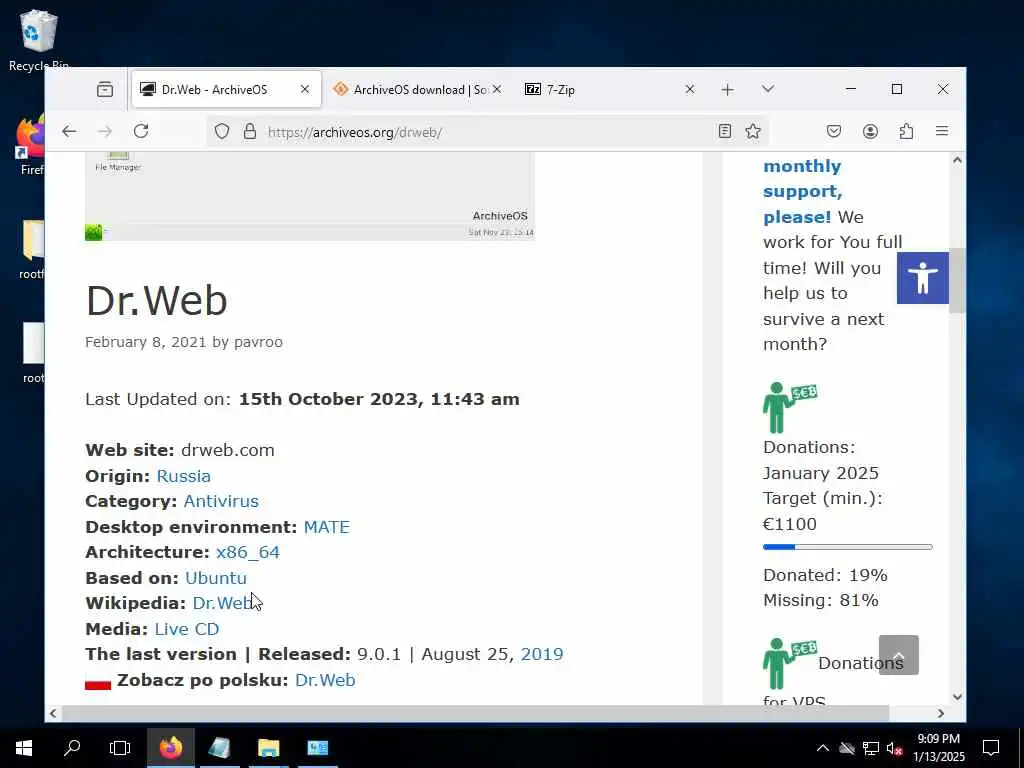Click the network tray icon
1024x768 pixels.
click(871, 748)
